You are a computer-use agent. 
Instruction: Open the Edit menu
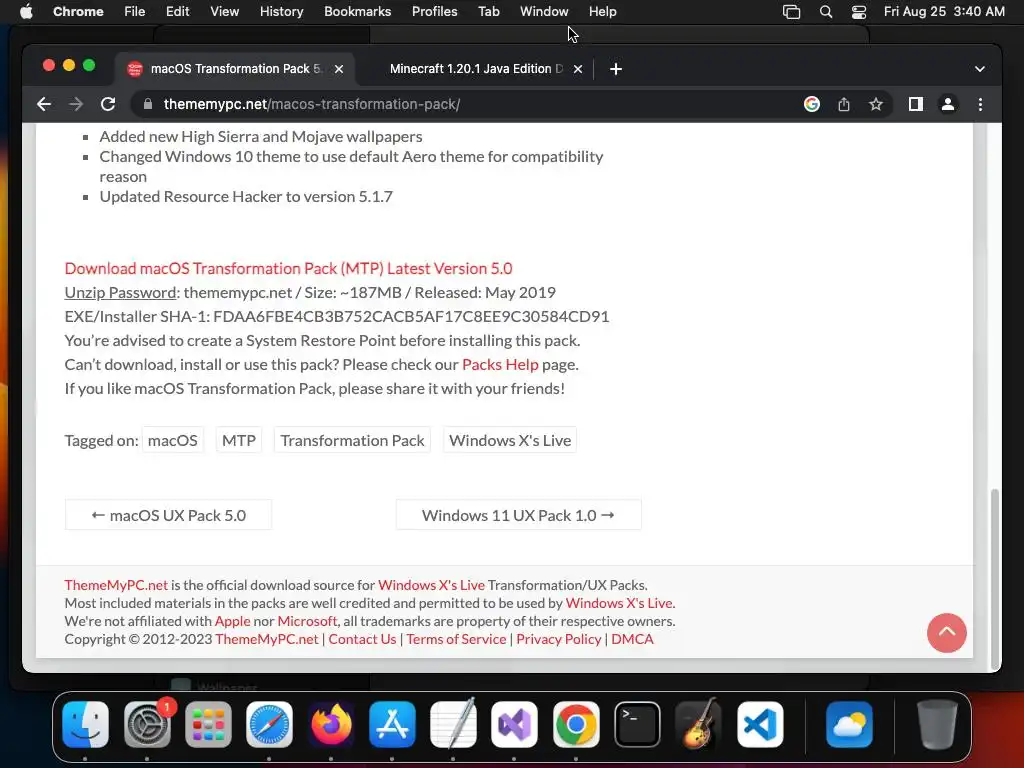(x=178, y=12)
